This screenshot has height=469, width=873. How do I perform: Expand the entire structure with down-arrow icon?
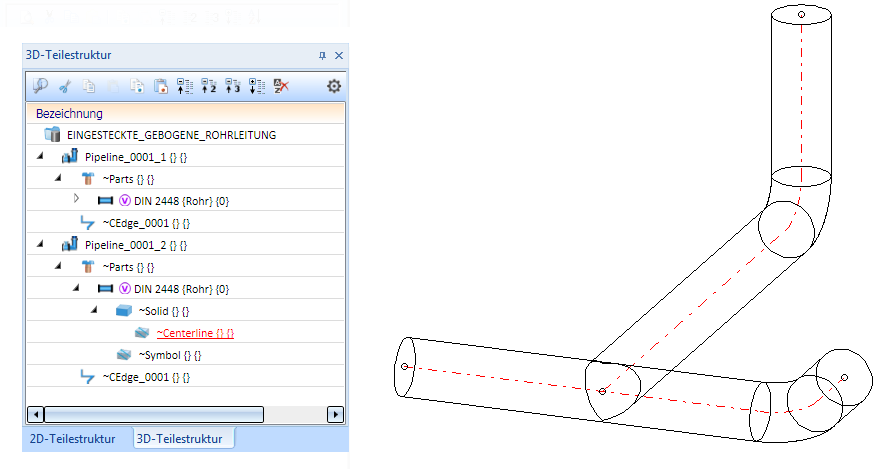pos(257,86)
